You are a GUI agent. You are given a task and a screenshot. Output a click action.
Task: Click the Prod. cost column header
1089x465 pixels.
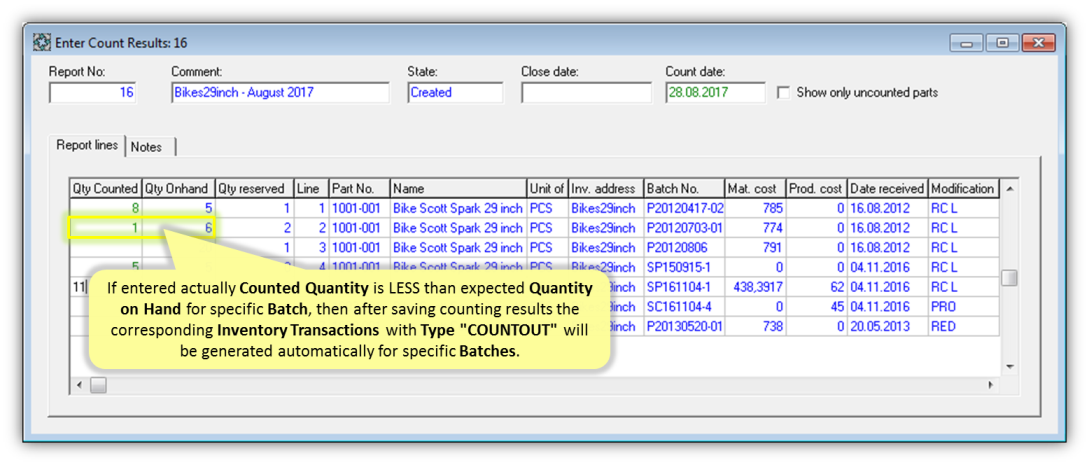click(816, 188)
